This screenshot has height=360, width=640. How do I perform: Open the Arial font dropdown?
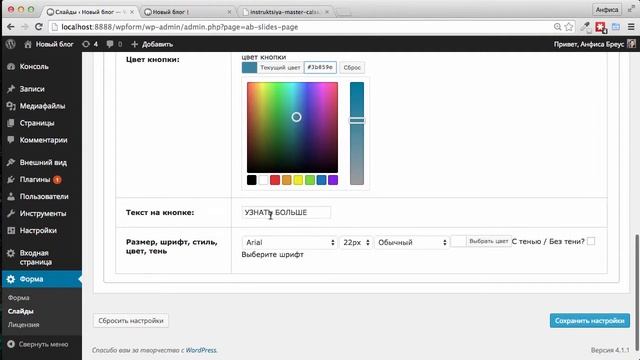click(289, 242)
